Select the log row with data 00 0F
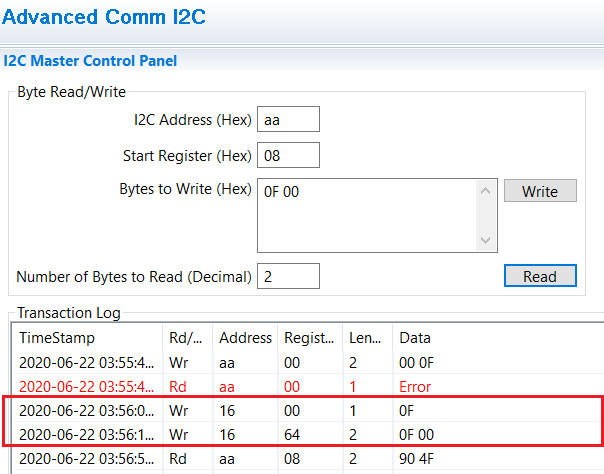The image size is (604, 474). (x=308, y=363)
